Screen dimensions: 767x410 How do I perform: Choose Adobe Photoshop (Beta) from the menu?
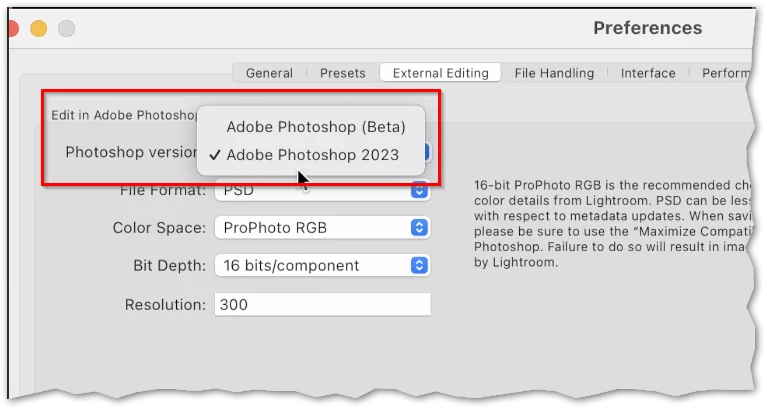(x=315, y=127)
